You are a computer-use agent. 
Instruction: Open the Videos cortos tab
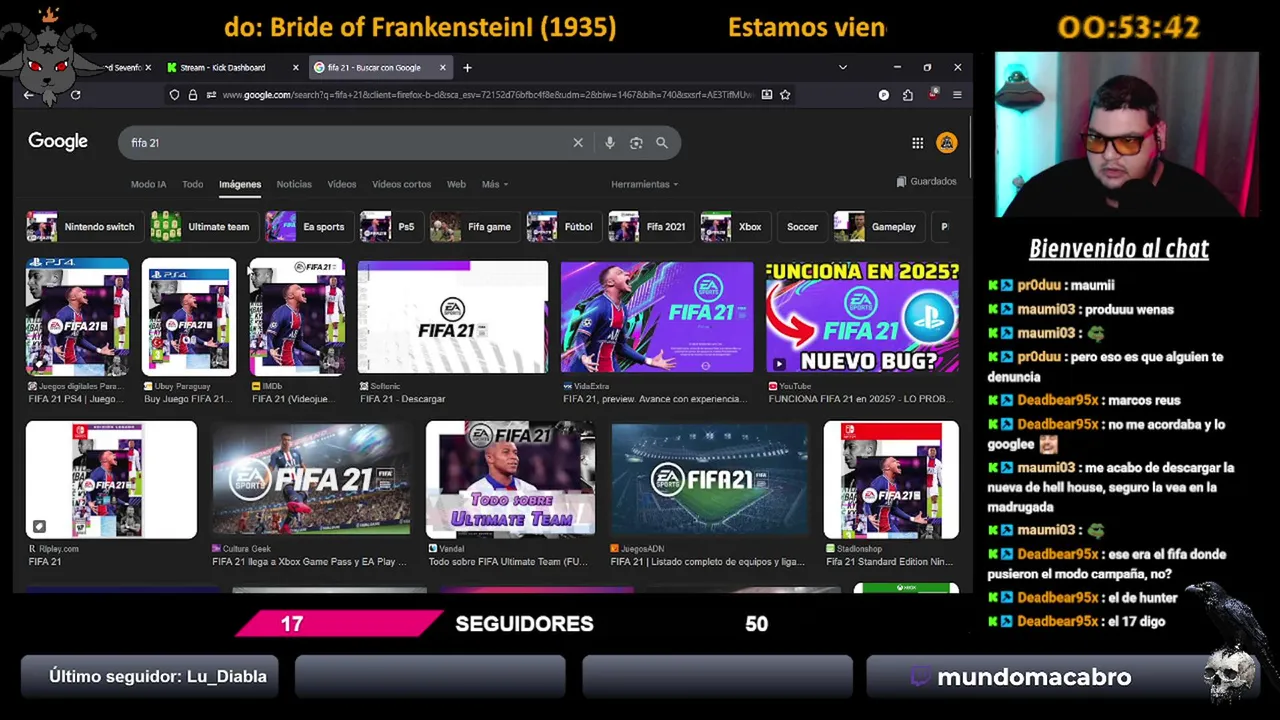401,184
